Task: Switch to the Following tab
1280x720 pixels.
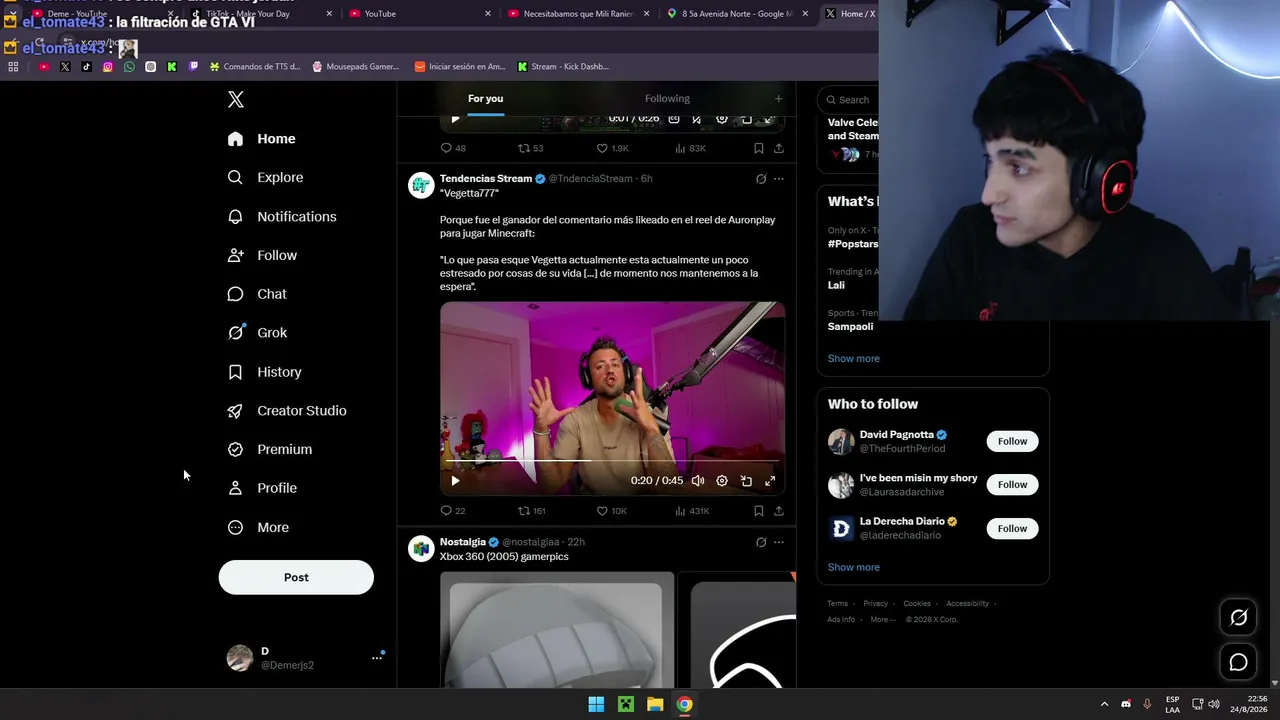Action: 667,98
